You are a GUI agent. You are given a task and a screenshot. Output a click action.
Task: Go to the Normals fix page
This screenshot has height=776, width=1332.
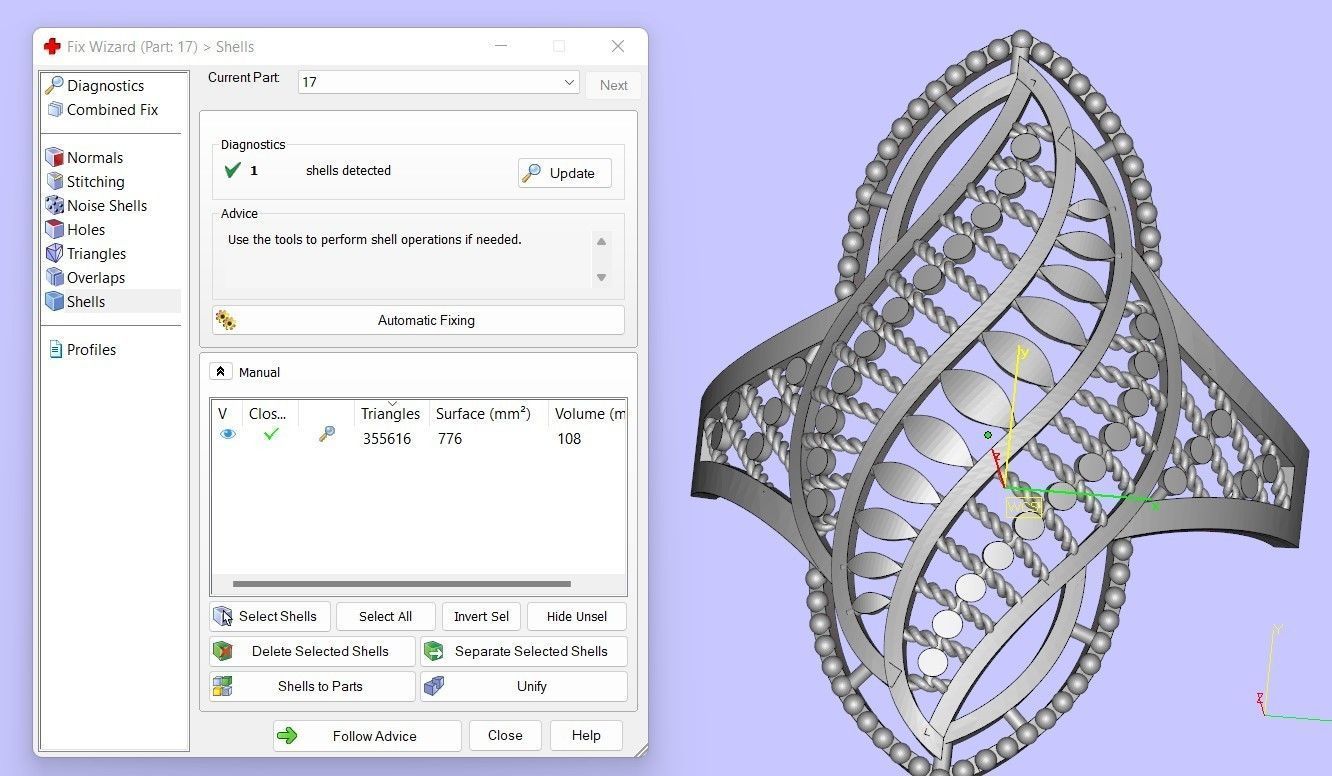95,158
